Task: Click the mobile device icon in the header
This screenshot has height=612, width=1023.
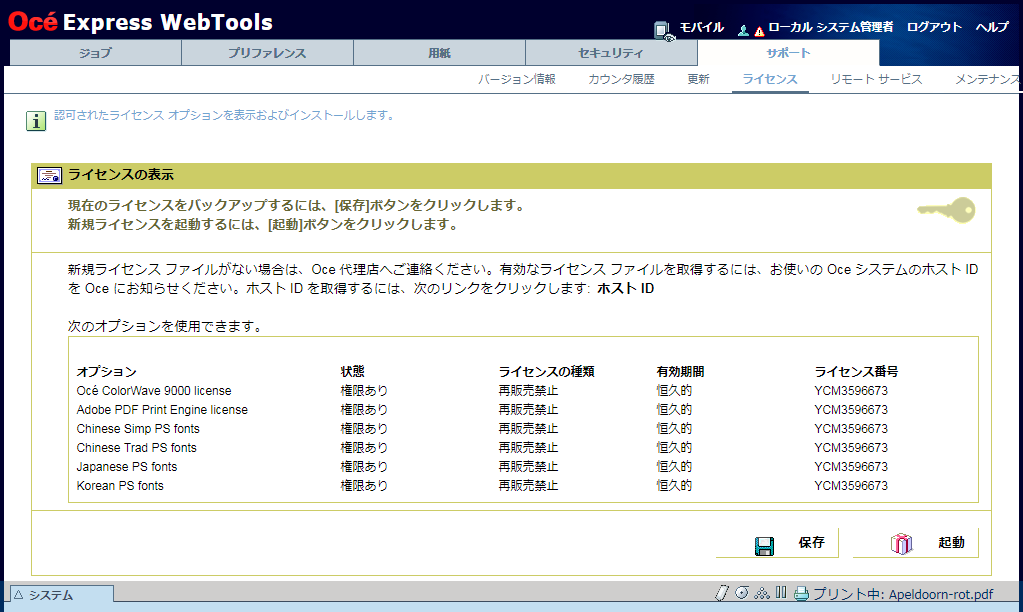Action: click(x=664, y=30)
